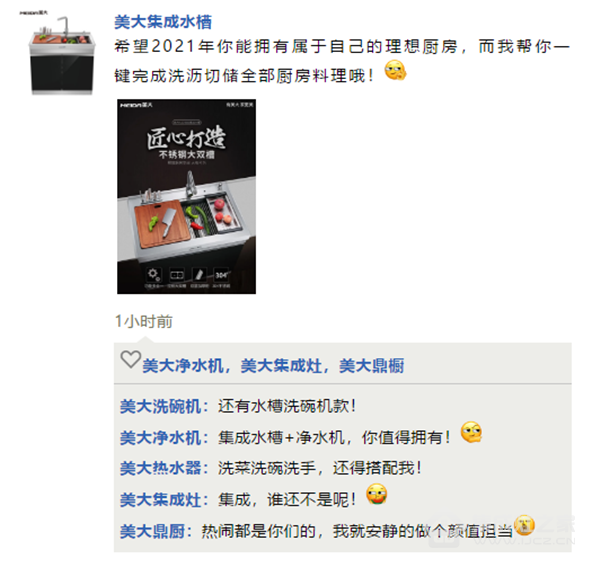
Task: Click emoji in 美大净水机 comment
Action: point(471,432)
